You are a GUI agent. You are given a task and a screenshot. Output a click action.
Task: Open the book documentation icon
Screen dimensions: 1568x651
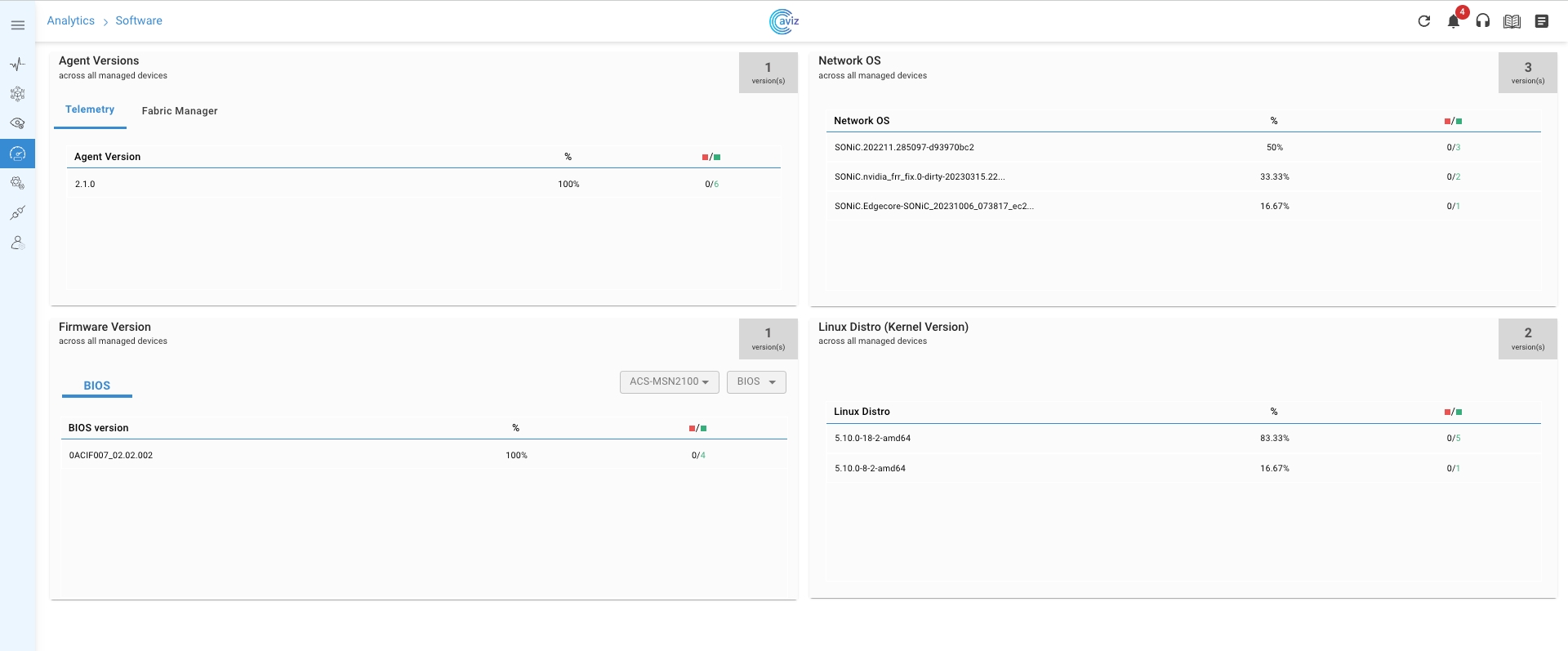tap(1512, 21)
